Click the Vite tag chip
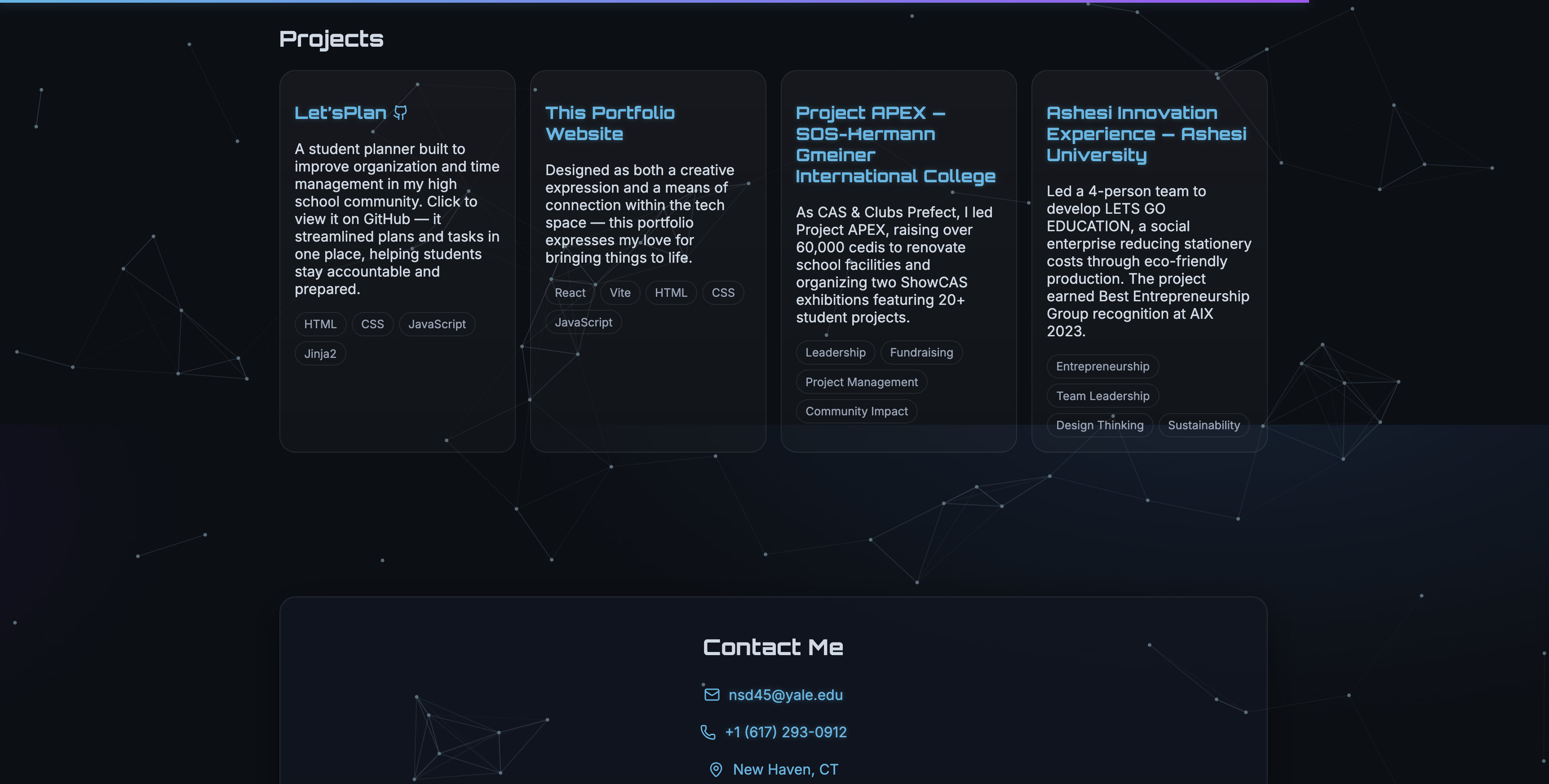 point(620,293)
